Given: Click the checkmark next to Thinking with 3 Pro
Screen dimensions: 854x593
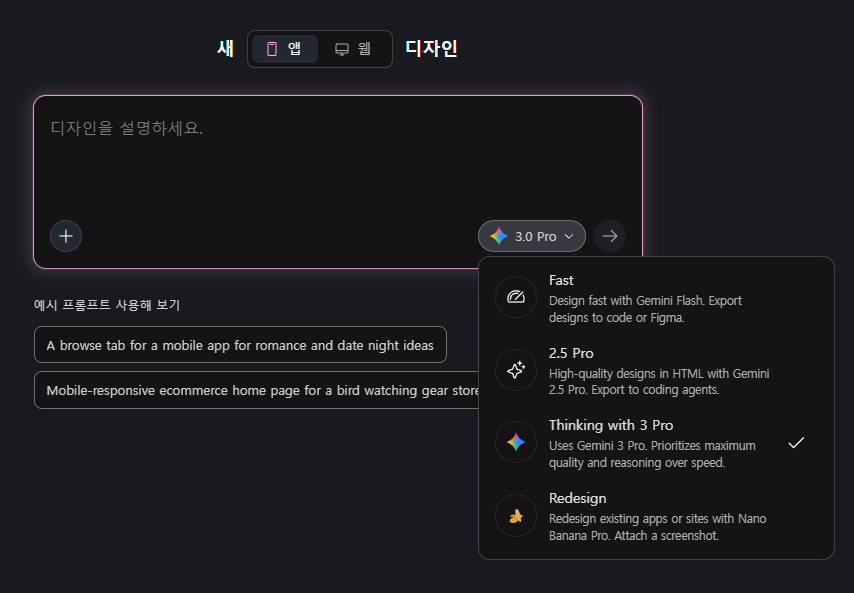Looking at the screenshot, I should click(796, 443).
